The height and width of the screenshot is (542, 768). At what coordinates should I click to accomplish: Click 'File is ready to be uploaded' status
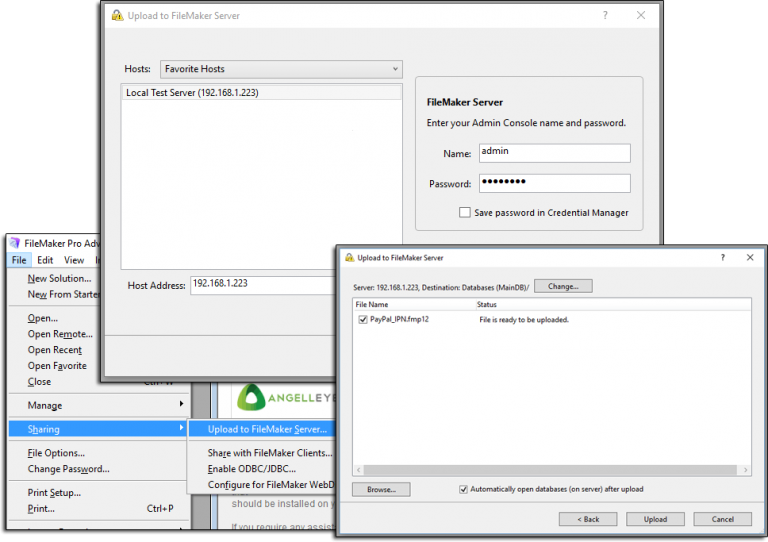point(524,320)
